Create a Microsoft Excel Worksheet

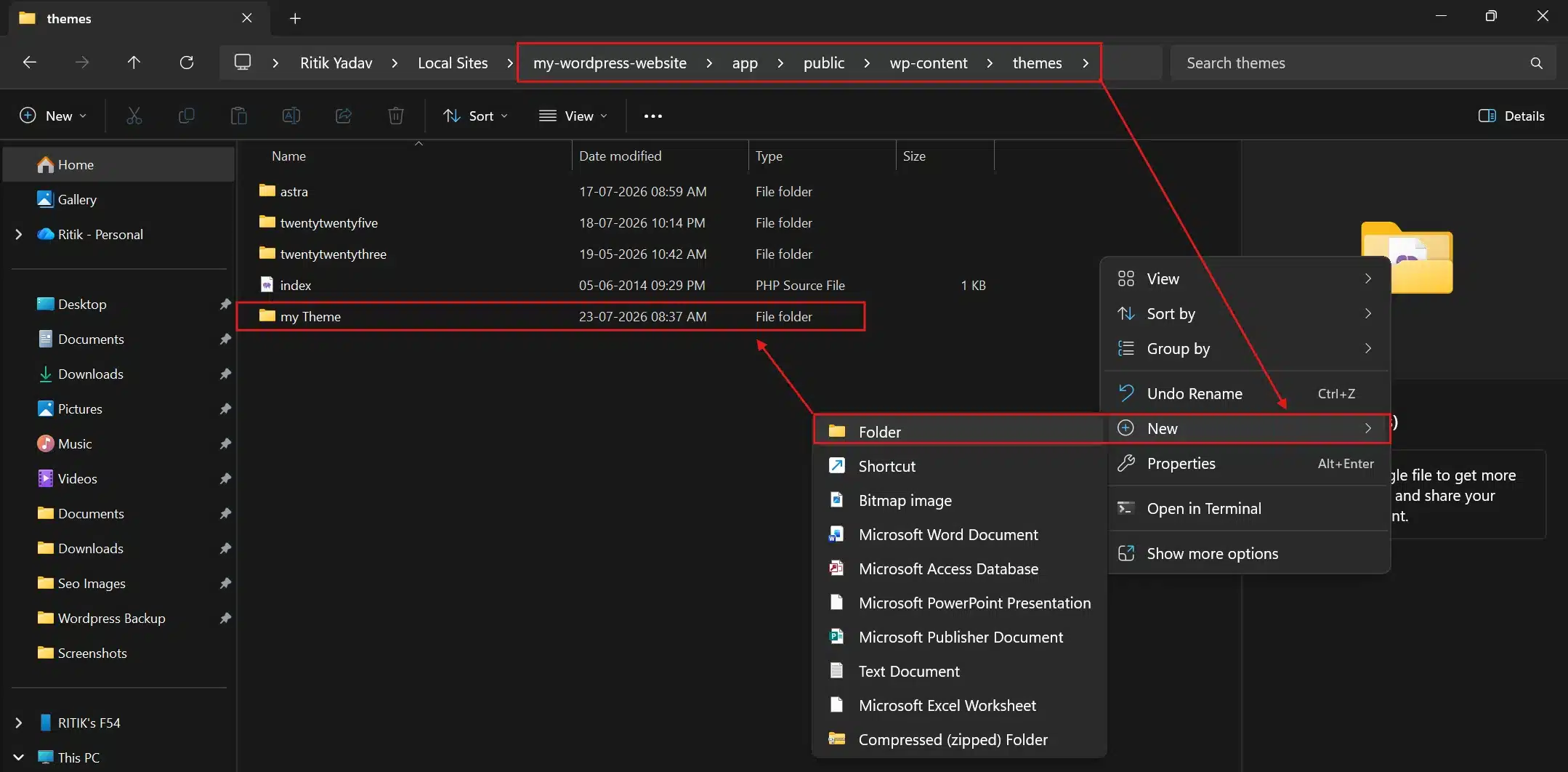pos(959,705)
